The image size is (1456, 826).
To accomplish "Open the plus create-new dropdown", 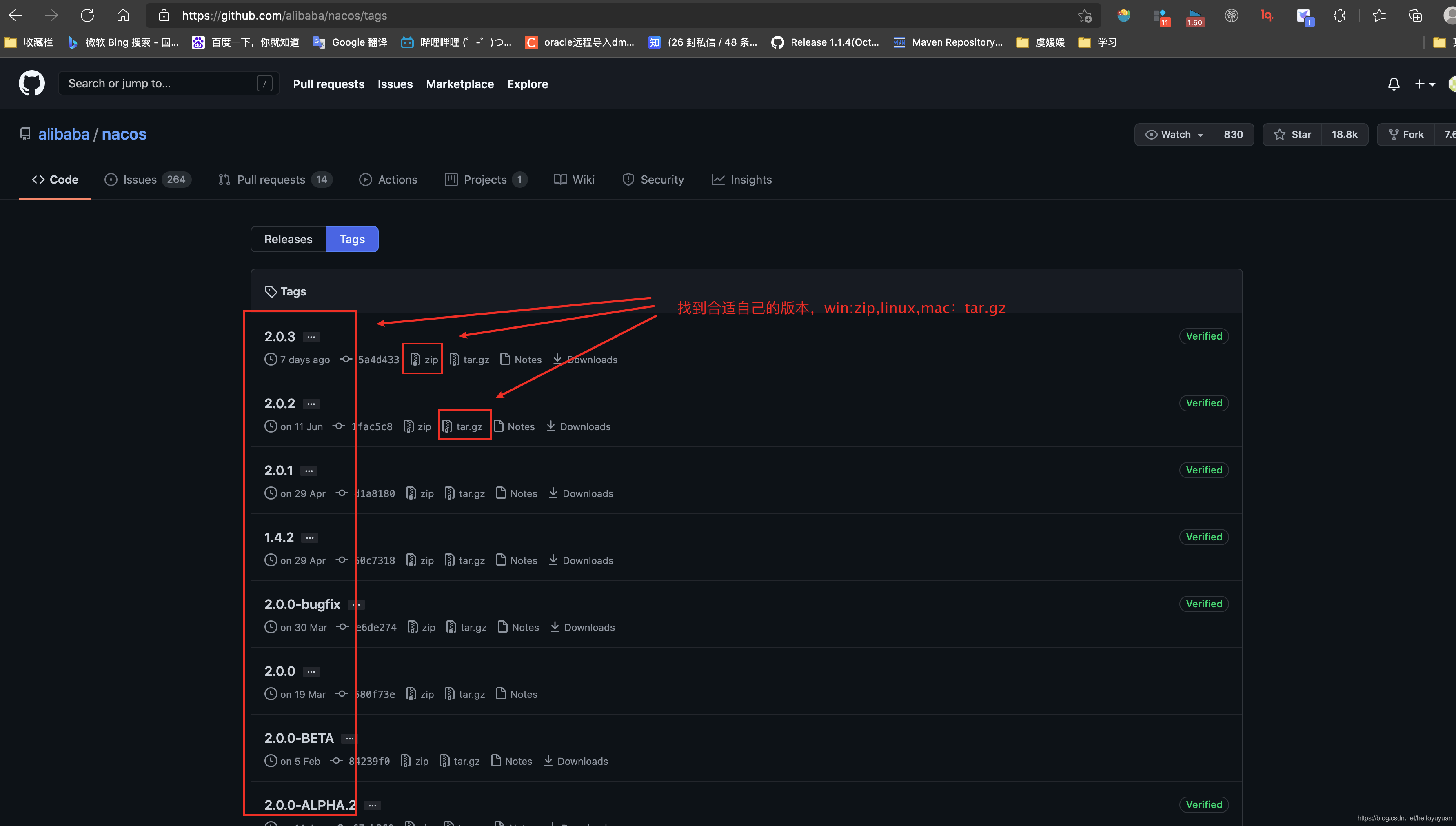I will click(x=1425, y=84).
